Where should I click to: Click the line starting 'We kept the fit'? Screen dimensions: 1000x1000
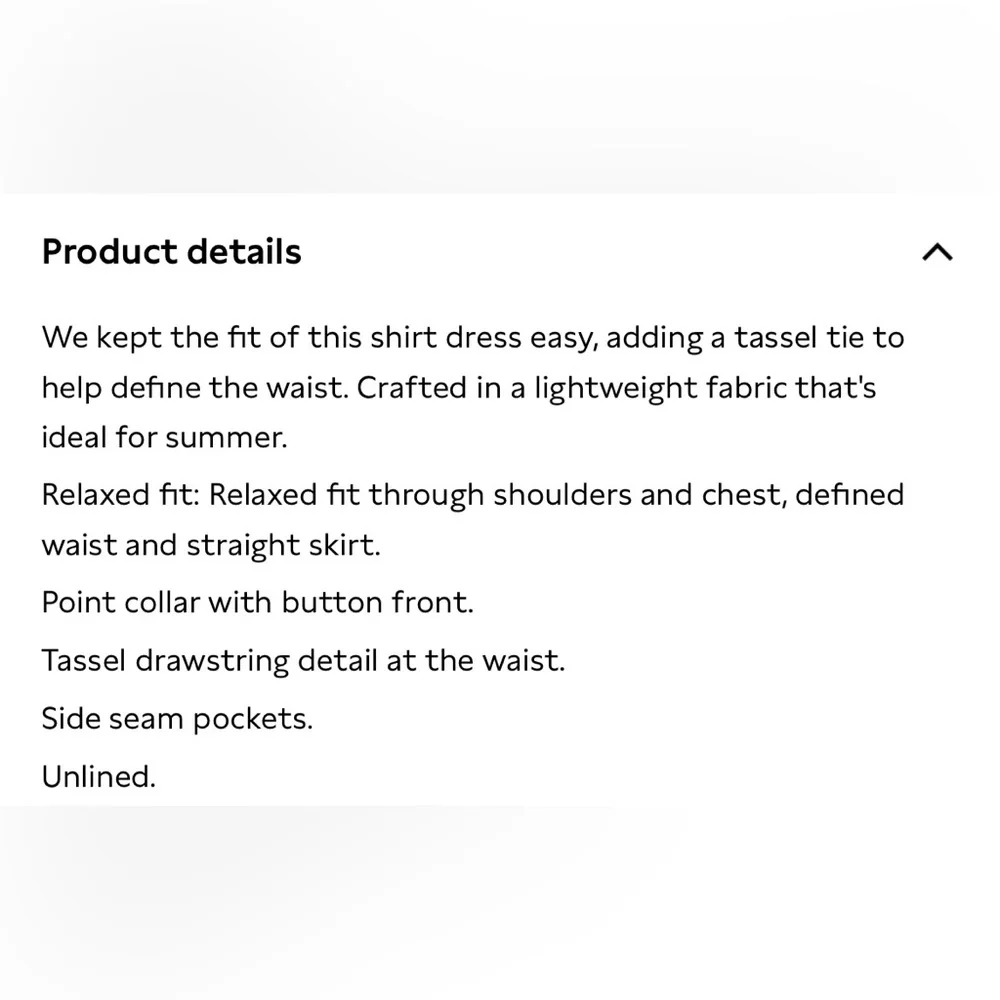472,337
